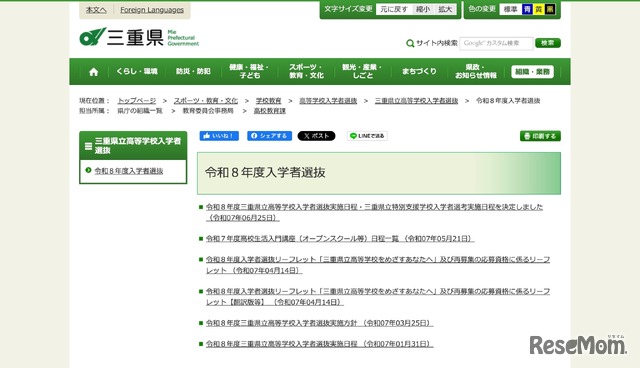Open 入学者選抜実施方針 link dated 令和07年03月25日
Screen dimensions: 640x368
[319, 323]
